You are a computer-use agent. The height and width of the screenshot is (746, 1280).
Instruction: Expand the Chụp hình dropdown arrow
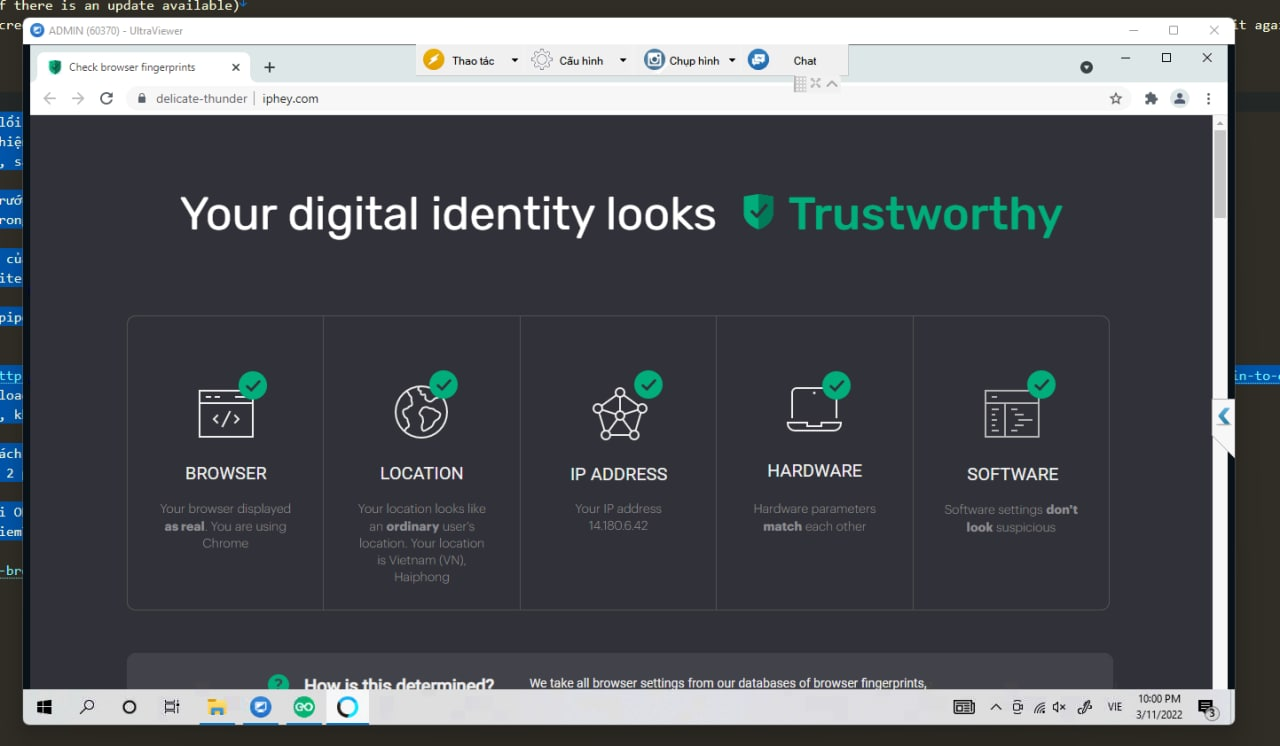(x=732, y=60)
